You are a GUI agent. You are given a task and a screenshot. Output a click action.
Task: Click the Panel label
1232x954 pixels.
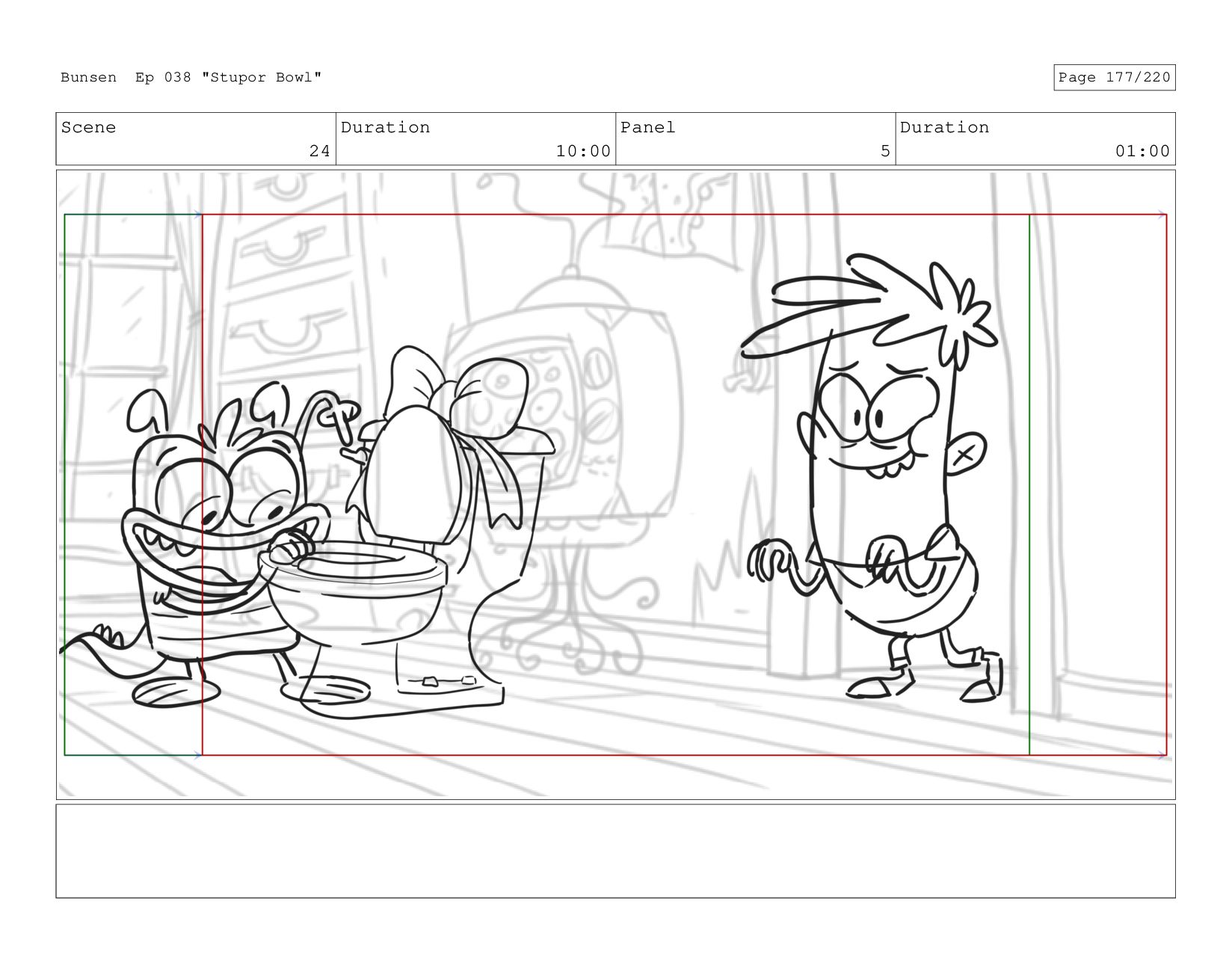click(647, 128)
